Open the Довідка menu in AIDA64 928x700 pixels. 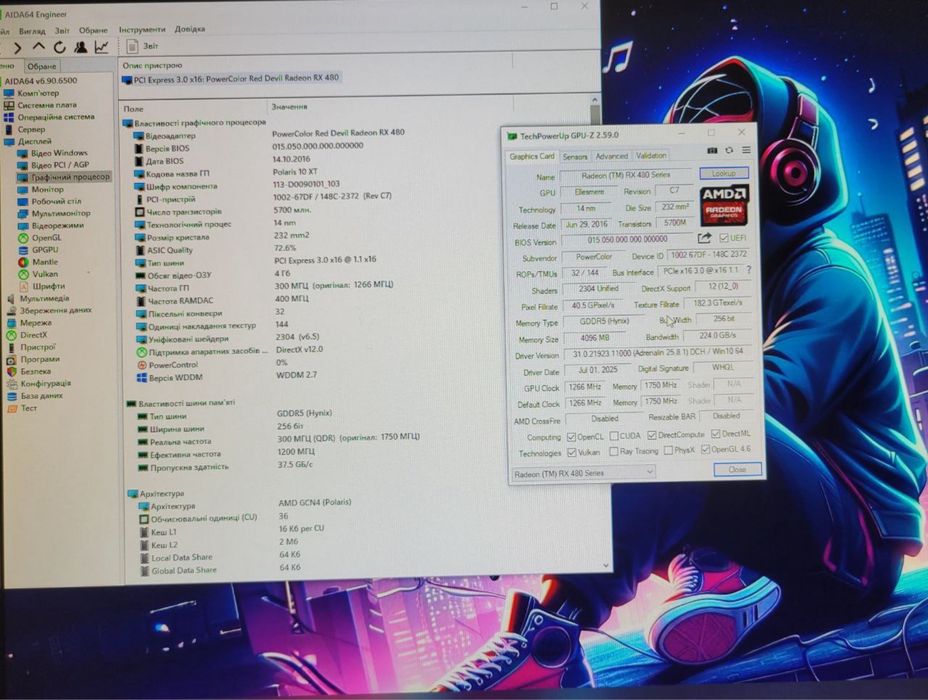[190, 28]
